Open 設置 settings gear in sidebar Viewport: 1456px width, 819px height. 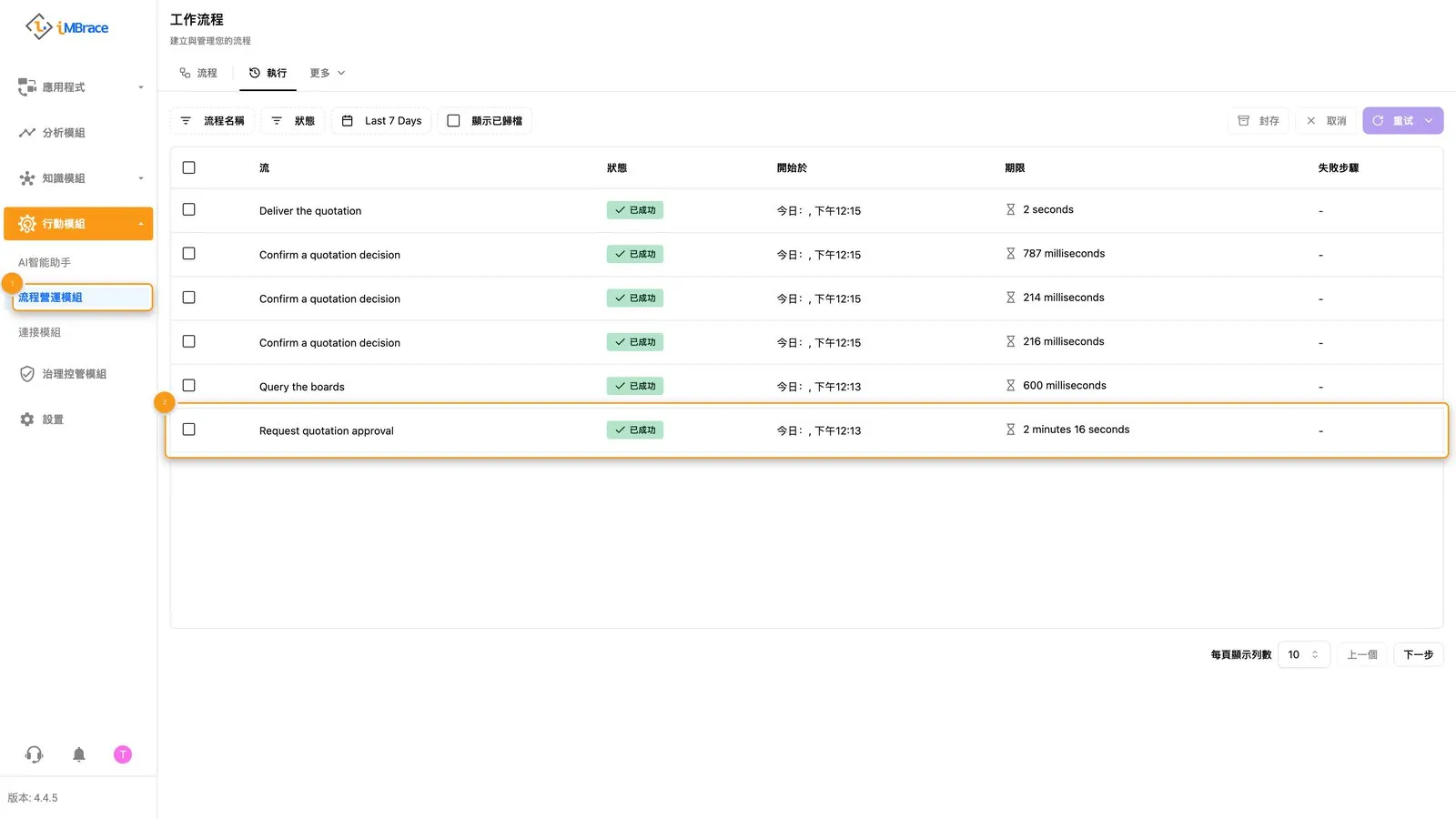click(x=42, y=420)
